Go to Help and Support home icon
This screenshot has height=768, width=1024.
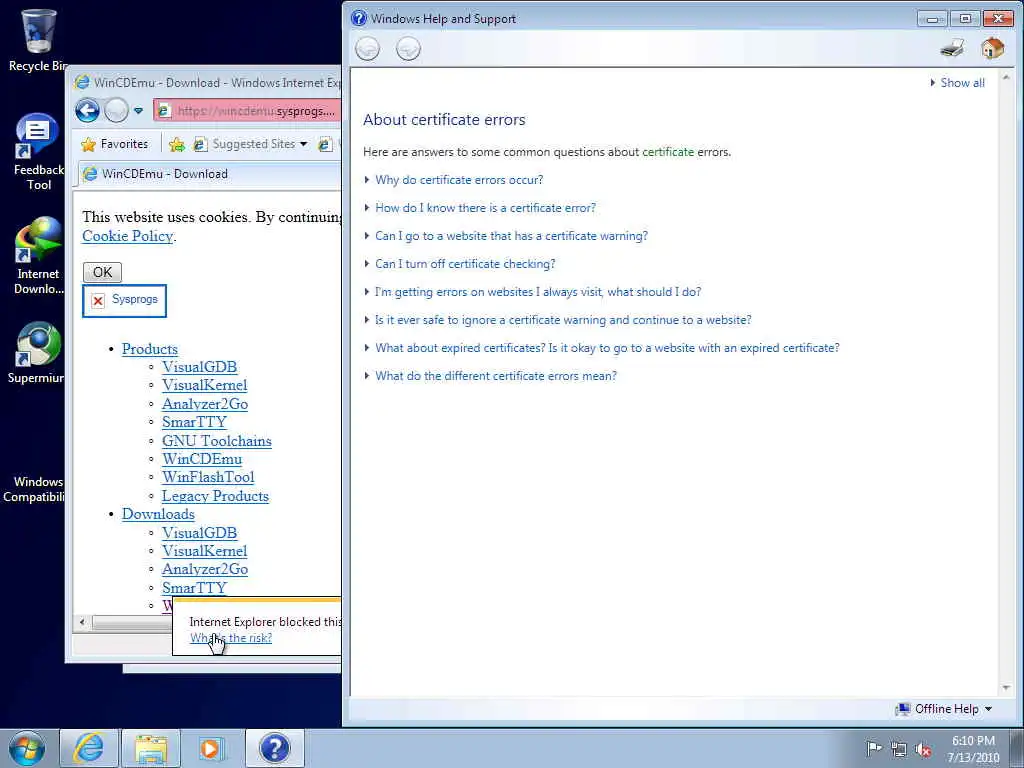click(992, 48)
